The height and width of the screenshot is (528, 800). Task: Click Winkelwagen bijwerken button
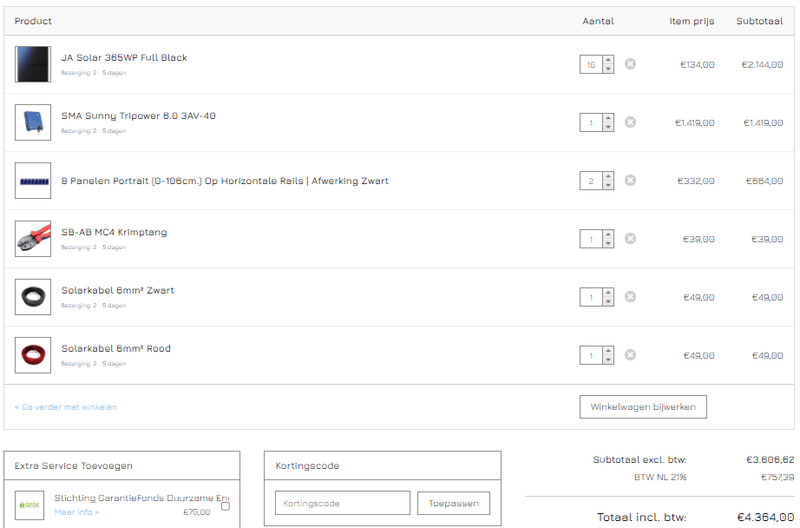click(x=643, y=407)
